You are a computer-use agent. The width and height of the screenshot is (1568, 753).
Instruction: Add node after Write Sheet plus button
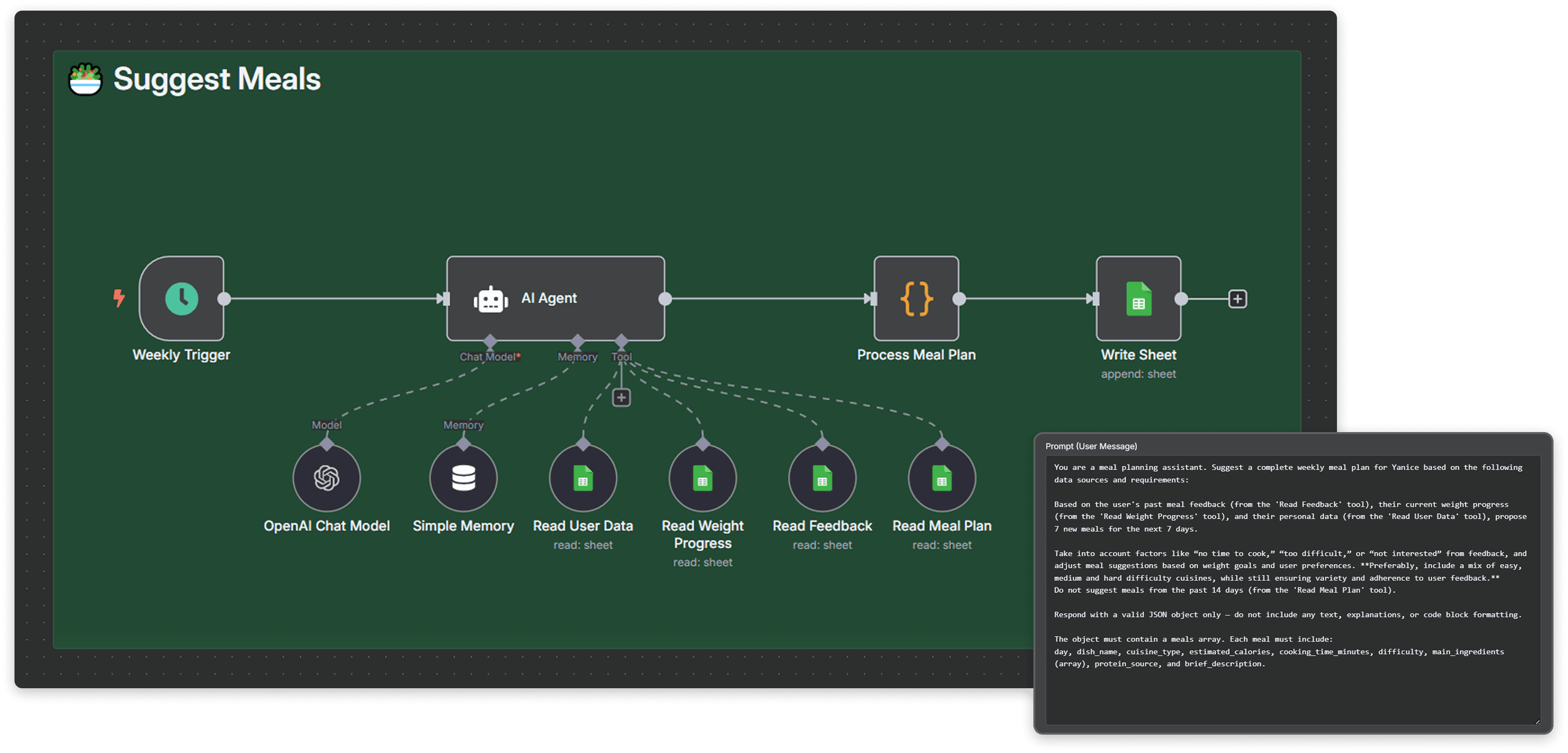(x=1237, y=299)
